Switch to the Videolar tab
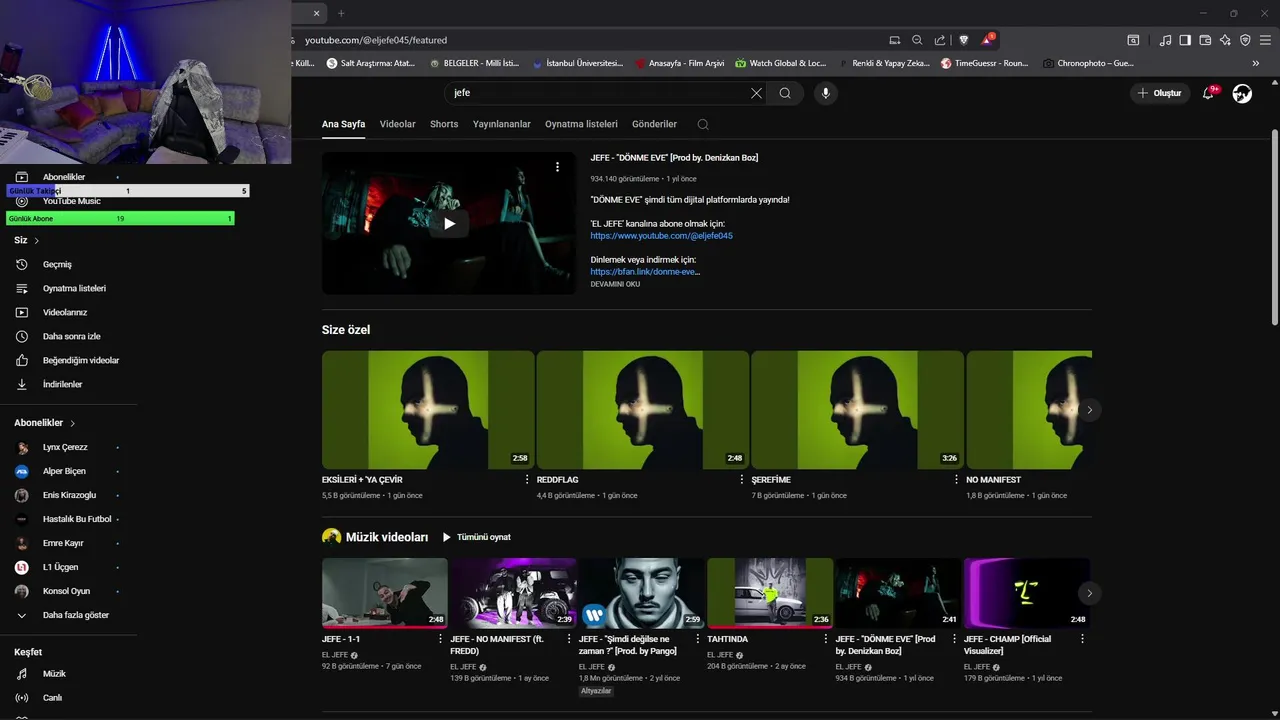The height and width of the screenshot is (720, 1280). pos(398,124)
